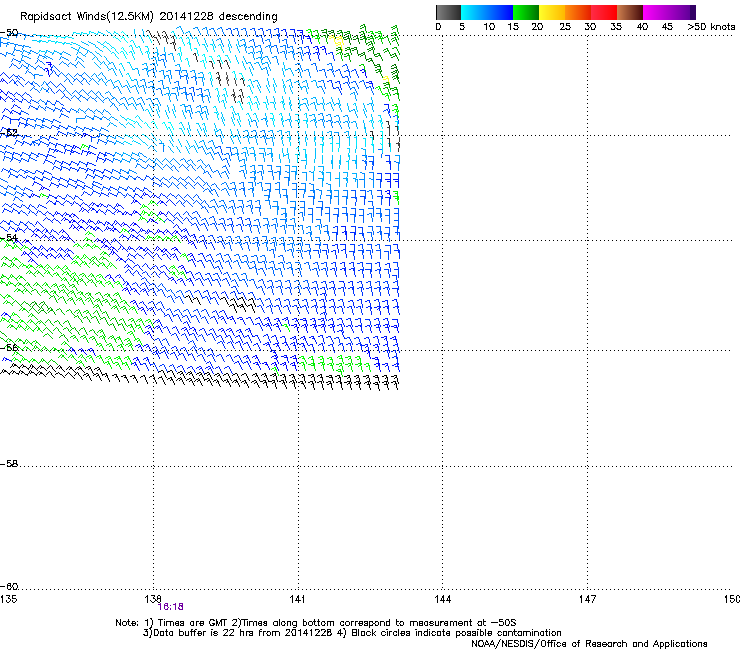The image size is (740, 650).
Task: Click the green 15-20 knots color swatch
Action: 526,12
